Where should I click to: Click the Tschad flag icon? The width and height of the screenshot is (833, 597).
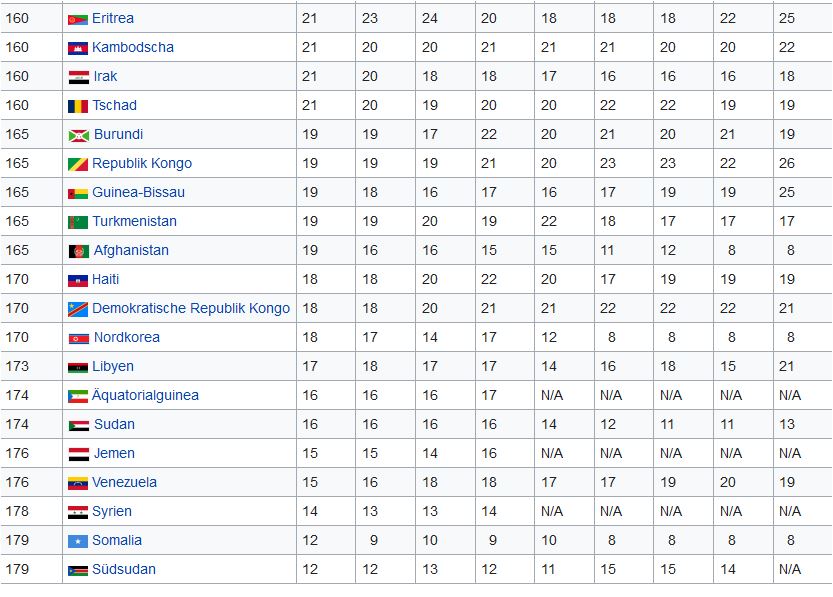tap(78, 106)
